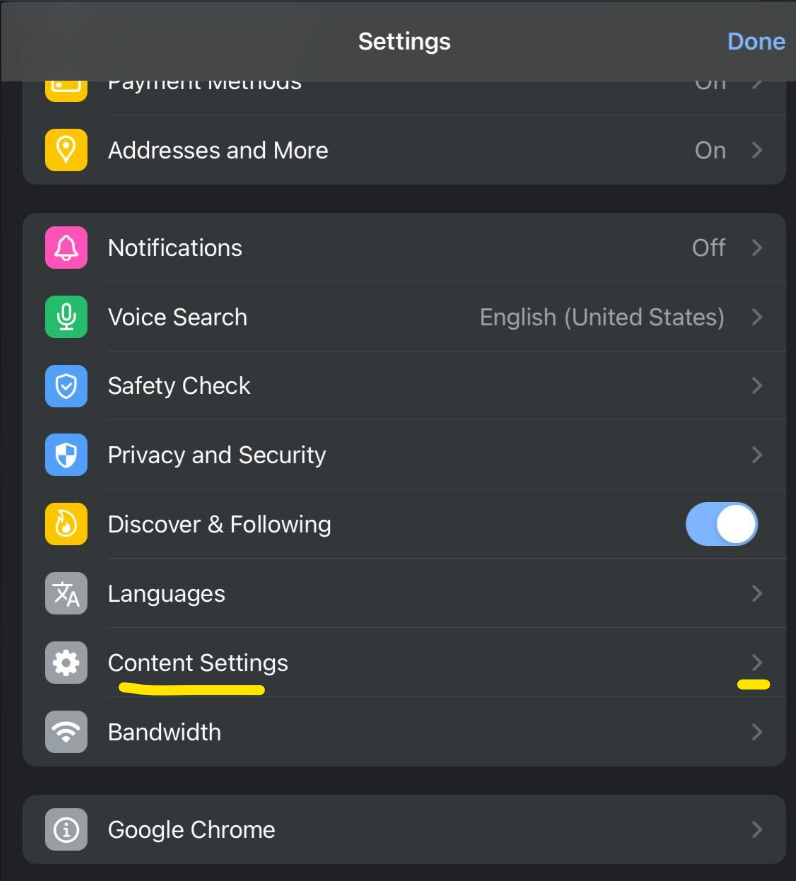The width and height of the screenshot is (796, 881).
Task: Tap the Addresses and More location pin icon
Action: click(x=66, y=150)
